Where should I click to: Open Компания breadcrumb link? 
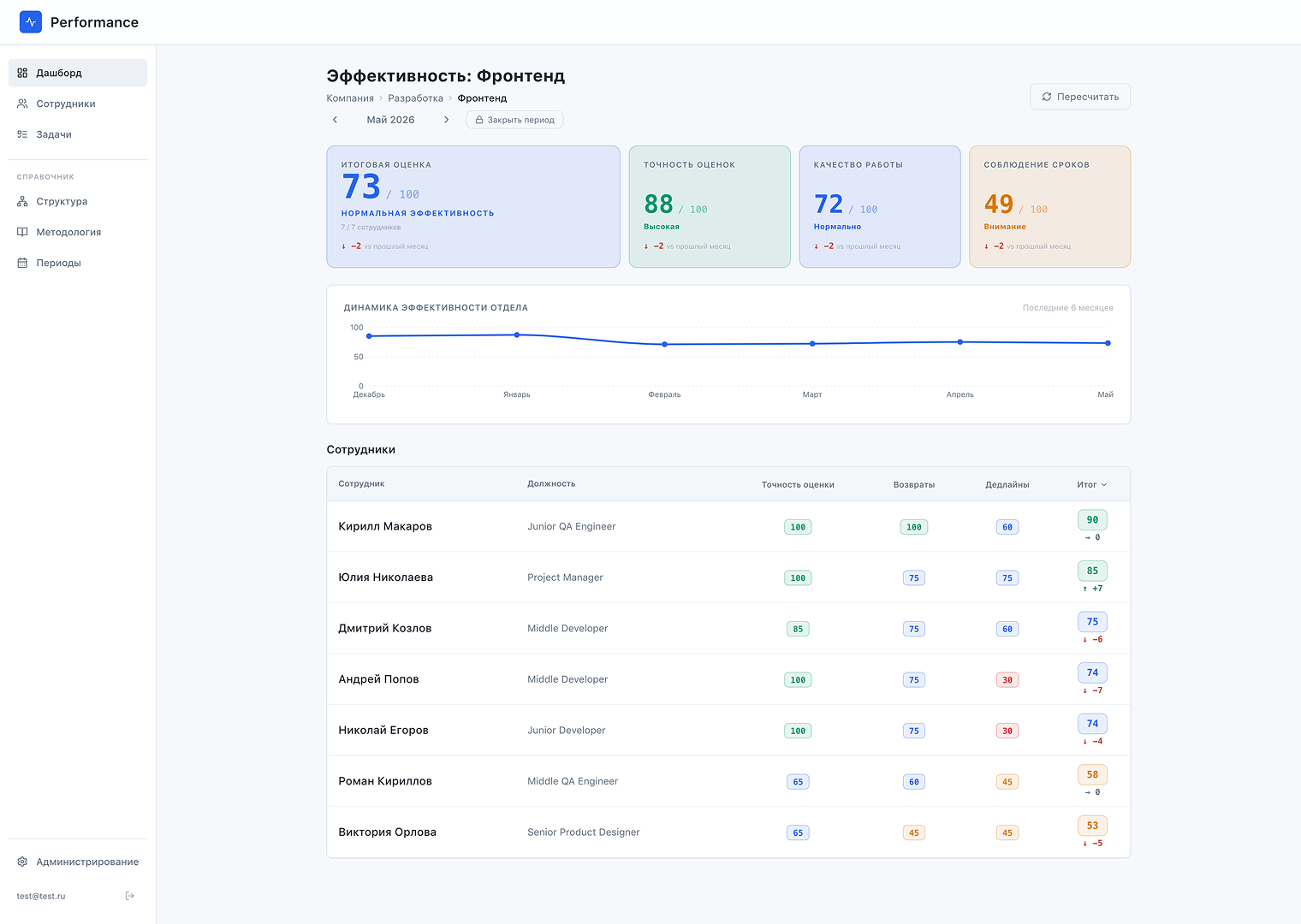tap(350, 98)
